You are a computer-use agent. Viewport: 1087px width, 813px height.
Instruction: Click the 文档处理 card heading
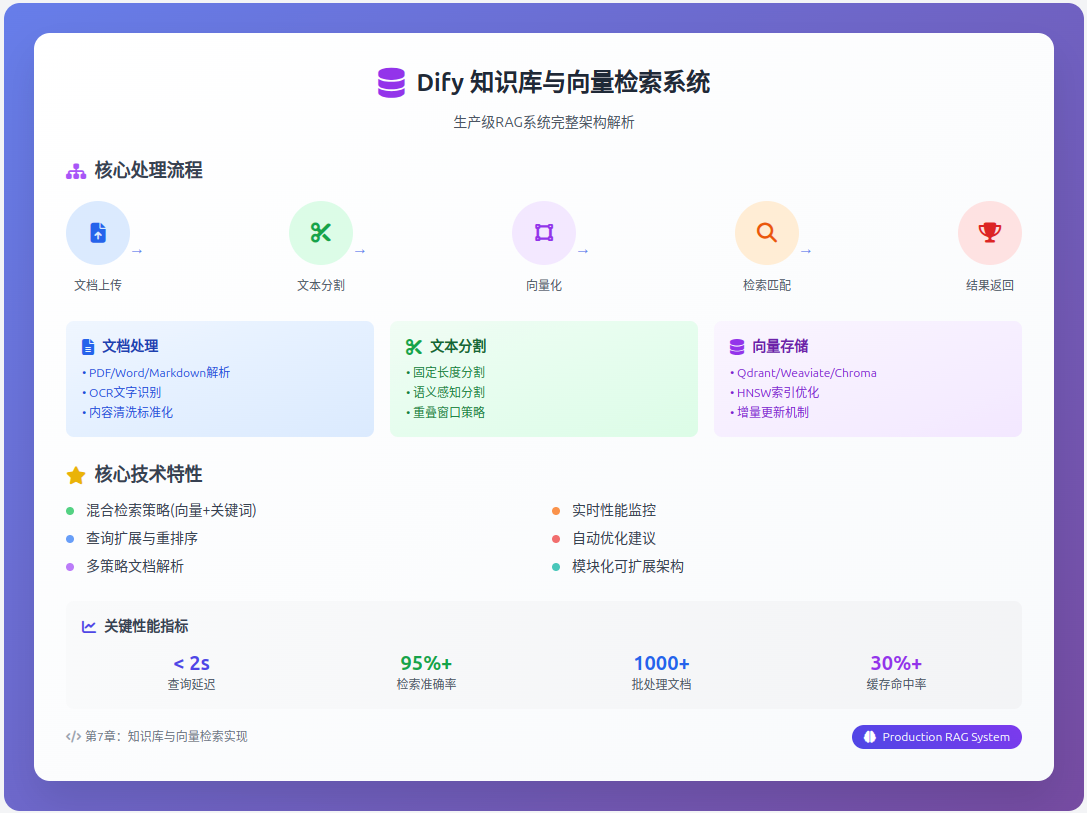tap(130, 347)
